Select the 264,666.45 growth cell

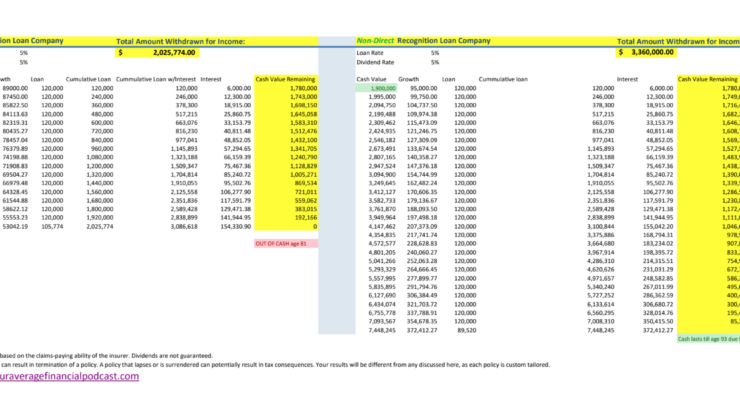(422, 269)
